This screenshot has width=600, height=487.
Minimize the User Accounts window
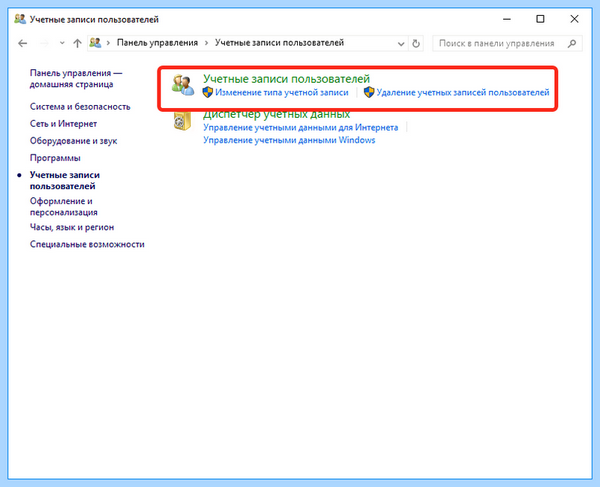click(507, 19)
